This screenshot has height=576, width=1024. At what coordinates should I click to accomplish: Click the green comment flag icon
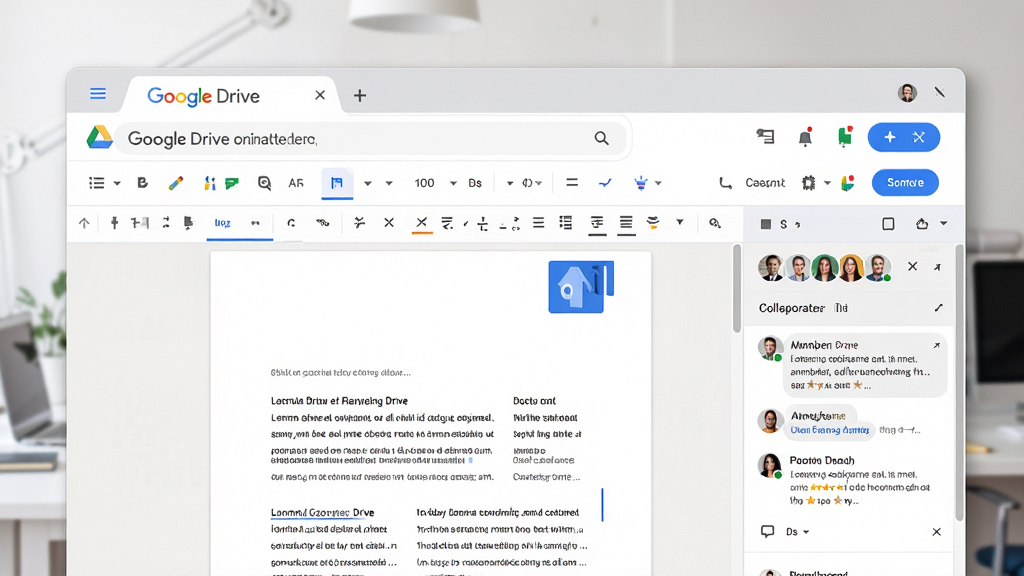[232, 184]
